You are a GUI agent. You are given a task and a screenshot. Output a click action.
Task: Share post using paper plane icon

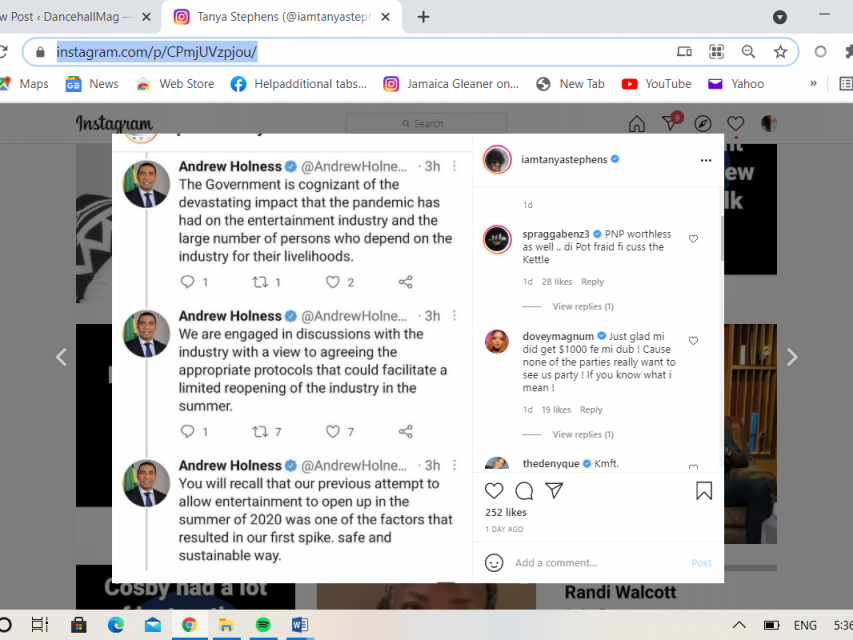click(x=554, y=491)
